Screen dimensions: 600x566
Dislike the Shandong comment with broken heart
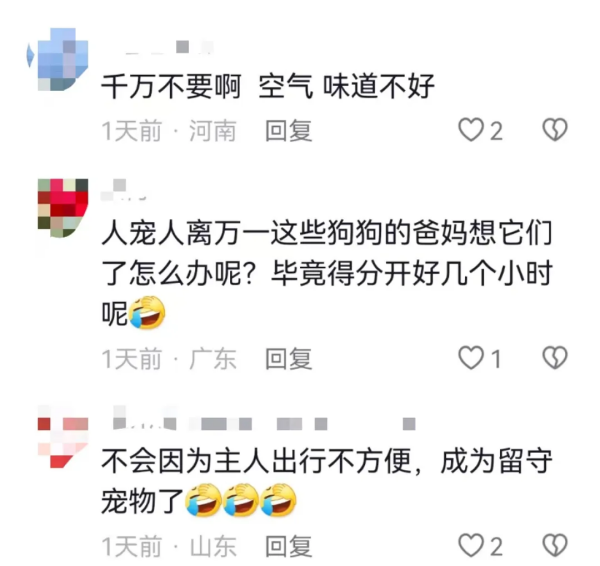(x=555, y=545)
